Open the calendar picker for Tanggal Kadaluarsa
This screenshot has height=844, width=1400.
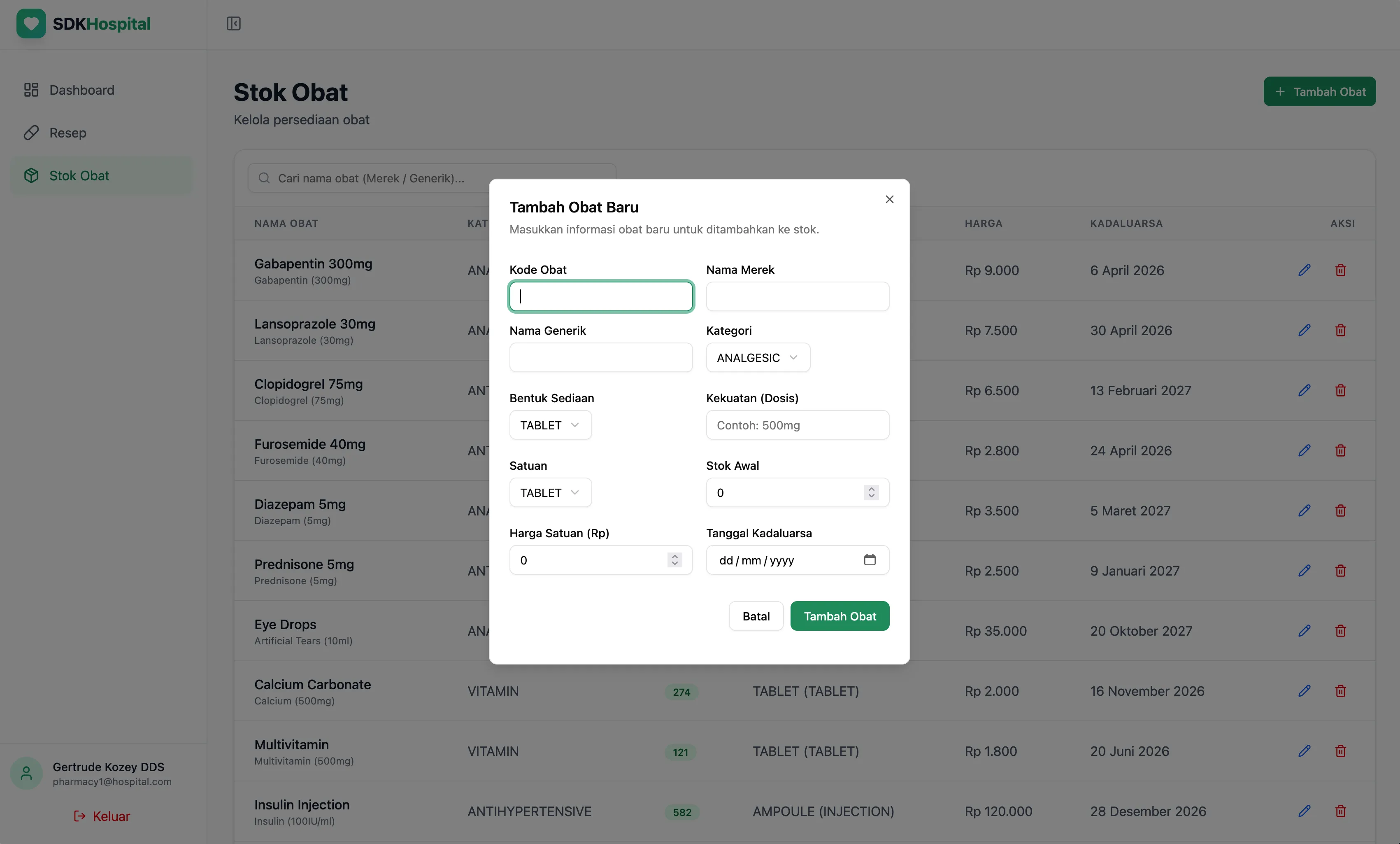(870, 560)
